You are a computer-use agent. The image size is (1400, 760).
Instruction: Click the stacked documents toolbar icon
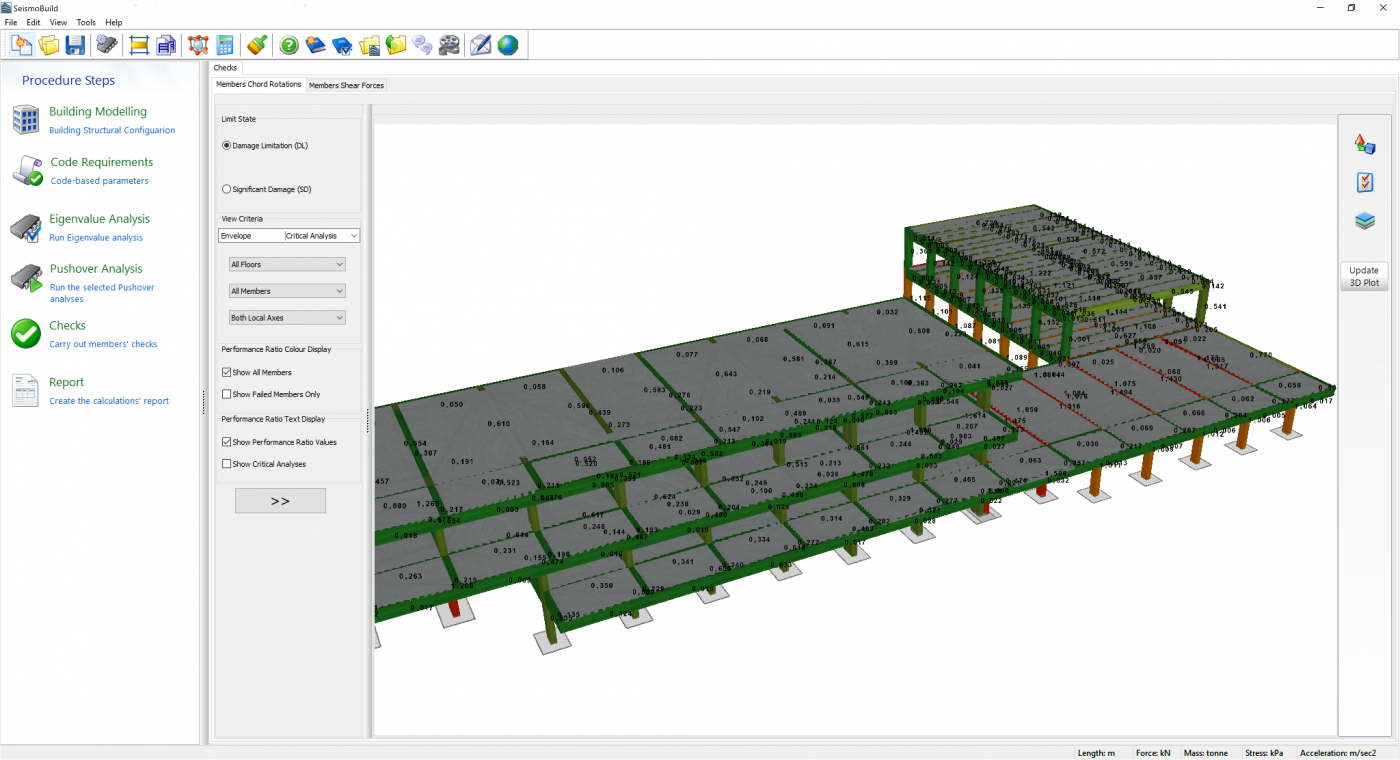pos(166,45)
